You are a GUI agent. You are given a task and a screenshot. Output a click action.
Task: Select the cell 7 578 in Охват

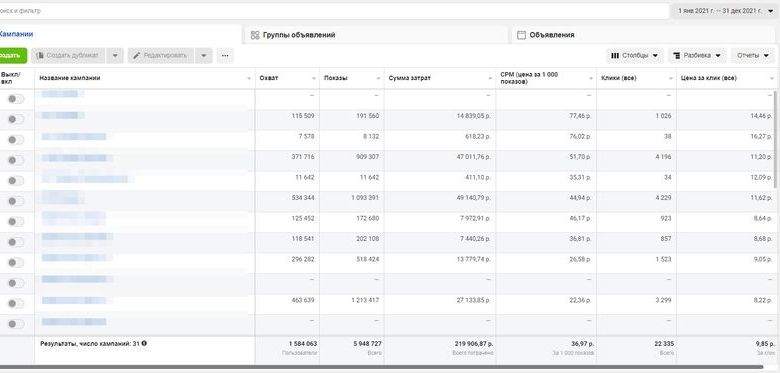(x=307, y=136)
